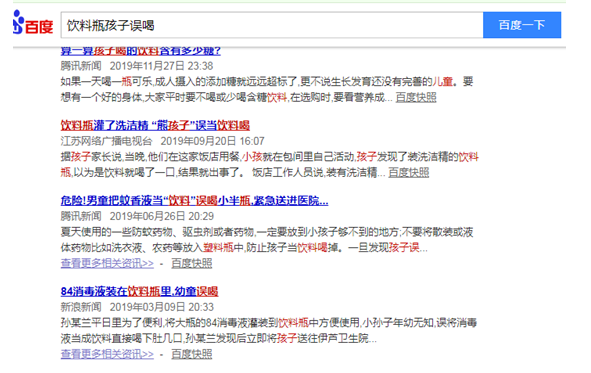Click 百度快照 link under the 洗洁精 result
The height and width of the screenshot is (373, 591).
tap(409, 173)
